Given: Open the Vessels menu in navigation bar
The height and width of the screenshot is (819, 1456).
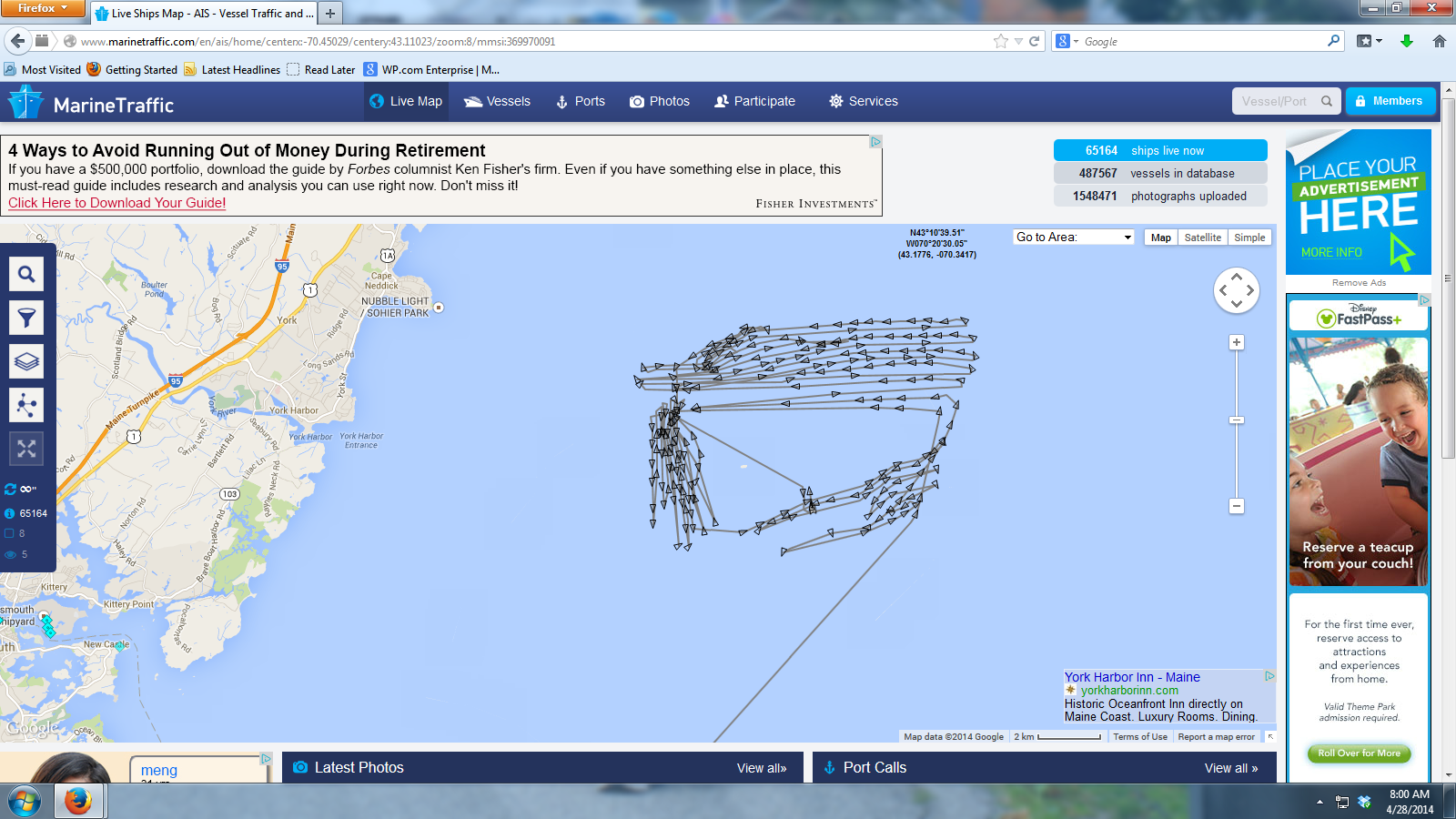Looking at the screenshot, I should pyautogui.click(x=498, y=102).
